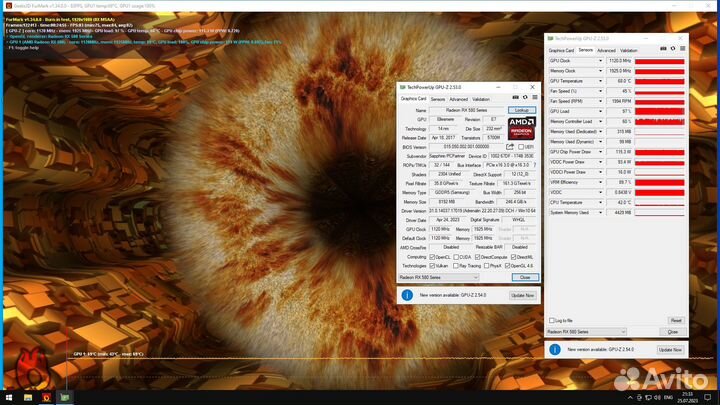Open the GPU Chip Power Draw dropdown
The height and width of the screenshot is (405, 720).
click(x=600, y=152)
